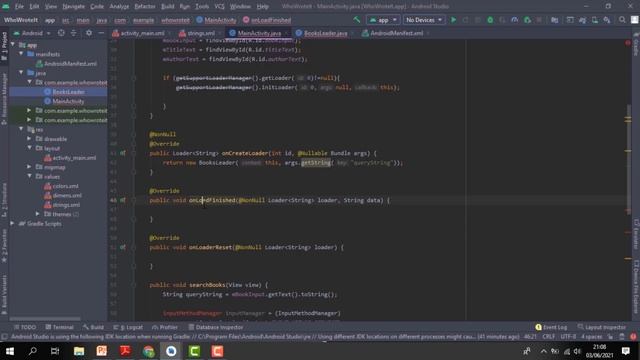Click Collapse All icon in Project panel
This screenshot has height=360, width=640.
pos(73,33)
